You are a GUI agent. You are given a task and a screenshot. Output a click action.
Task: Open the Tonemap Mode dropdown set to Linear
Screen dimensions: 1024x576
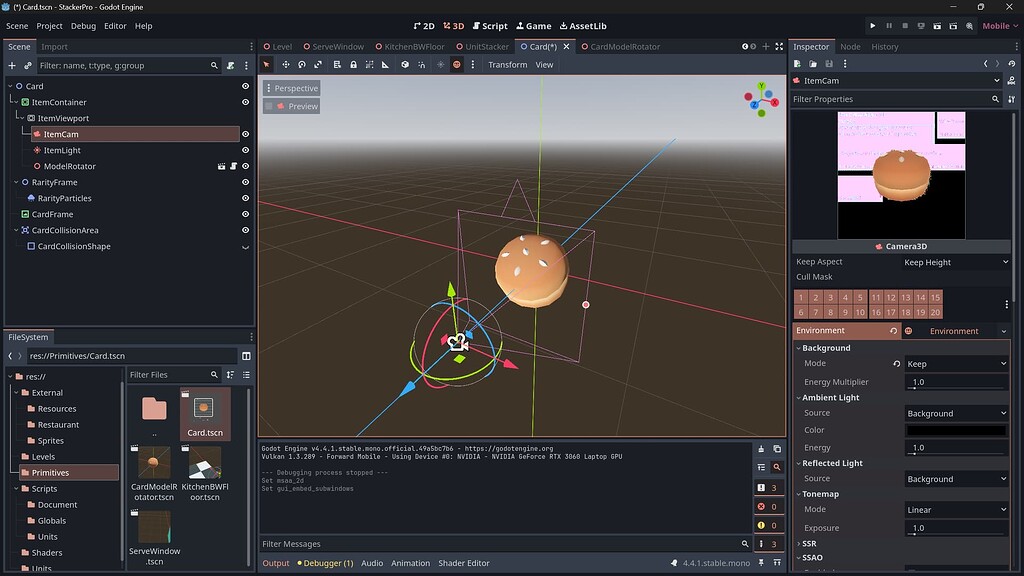(955, 509)
